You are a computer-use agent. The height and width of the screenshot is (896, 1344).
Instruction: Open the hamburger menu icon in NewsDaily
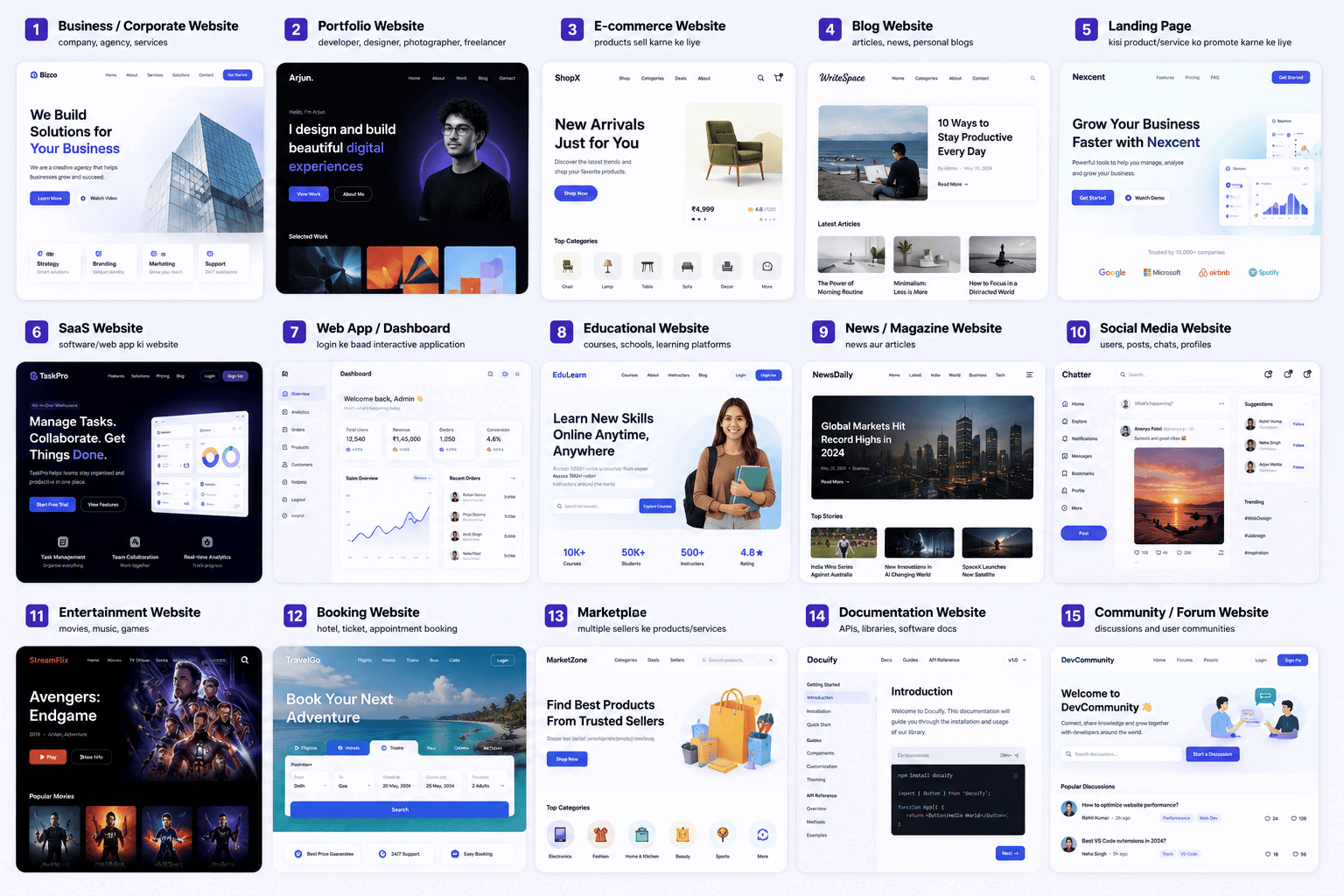point(1029,374)
